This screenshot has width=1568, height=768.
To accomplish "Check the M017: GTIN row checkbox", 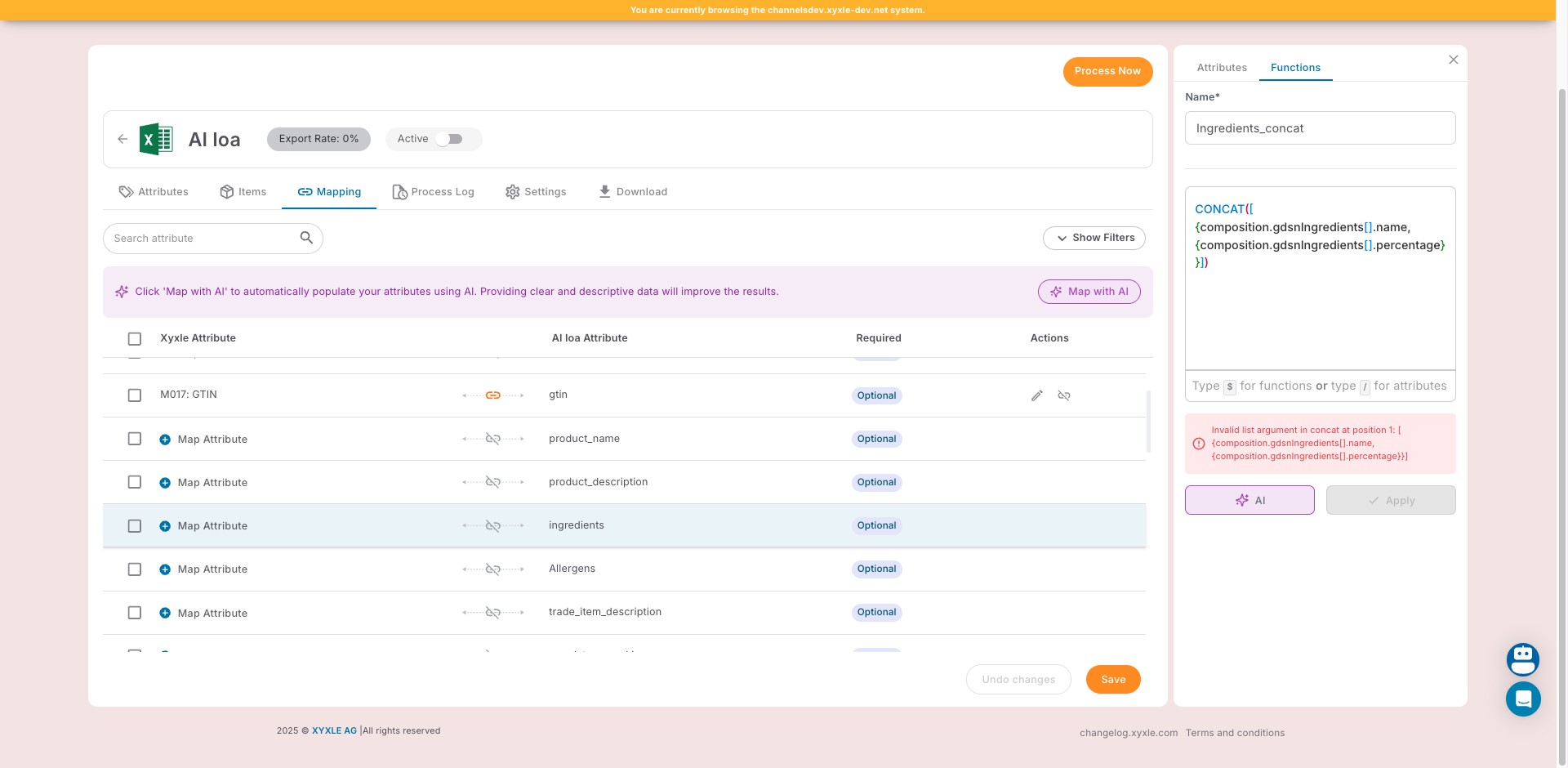I will click(135, 395).
